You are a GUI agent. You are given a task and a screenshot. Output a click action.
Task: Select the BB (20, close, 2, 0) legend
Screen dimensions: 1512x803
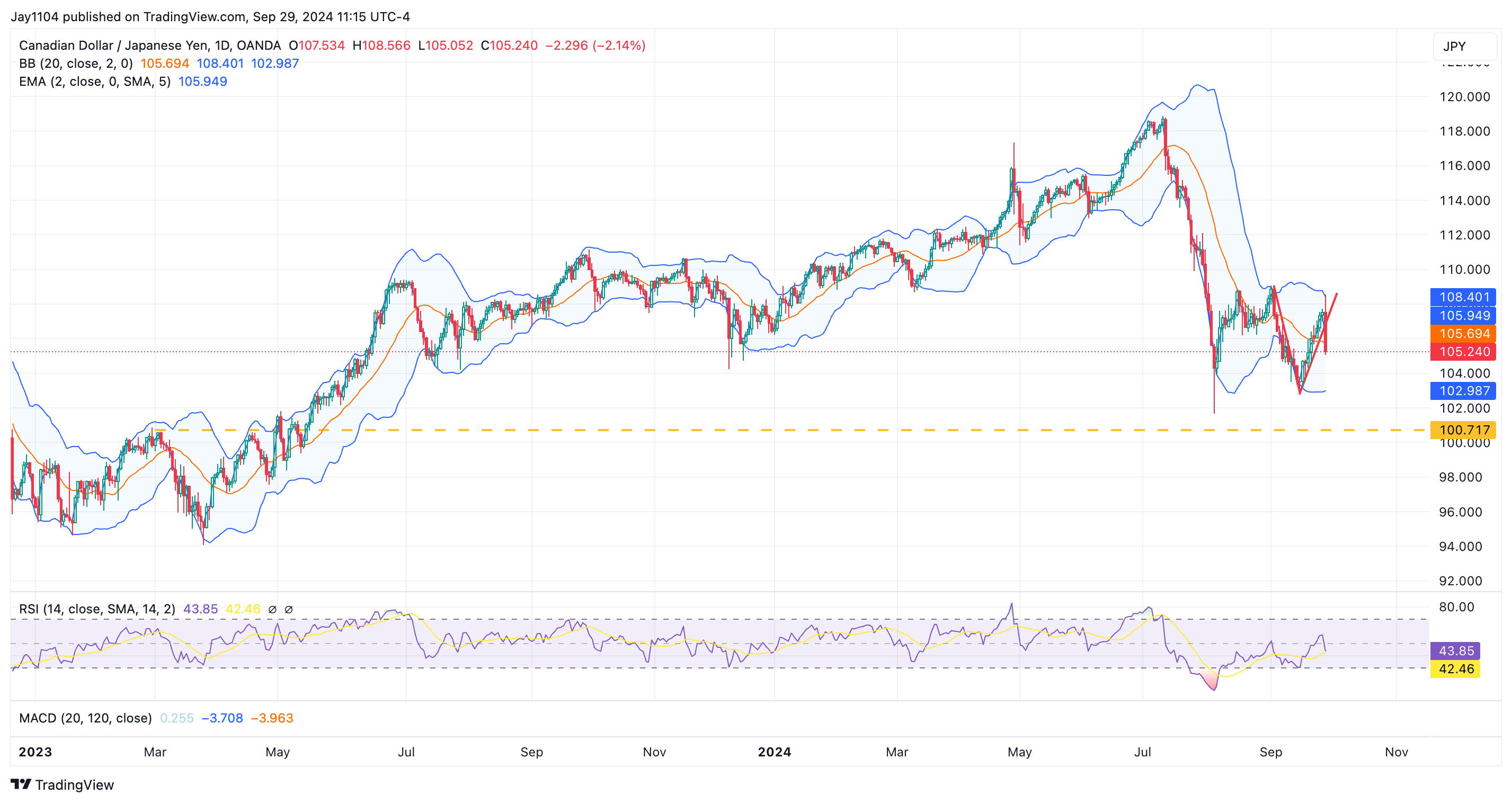pyautogui.click(x=76, y=64)
